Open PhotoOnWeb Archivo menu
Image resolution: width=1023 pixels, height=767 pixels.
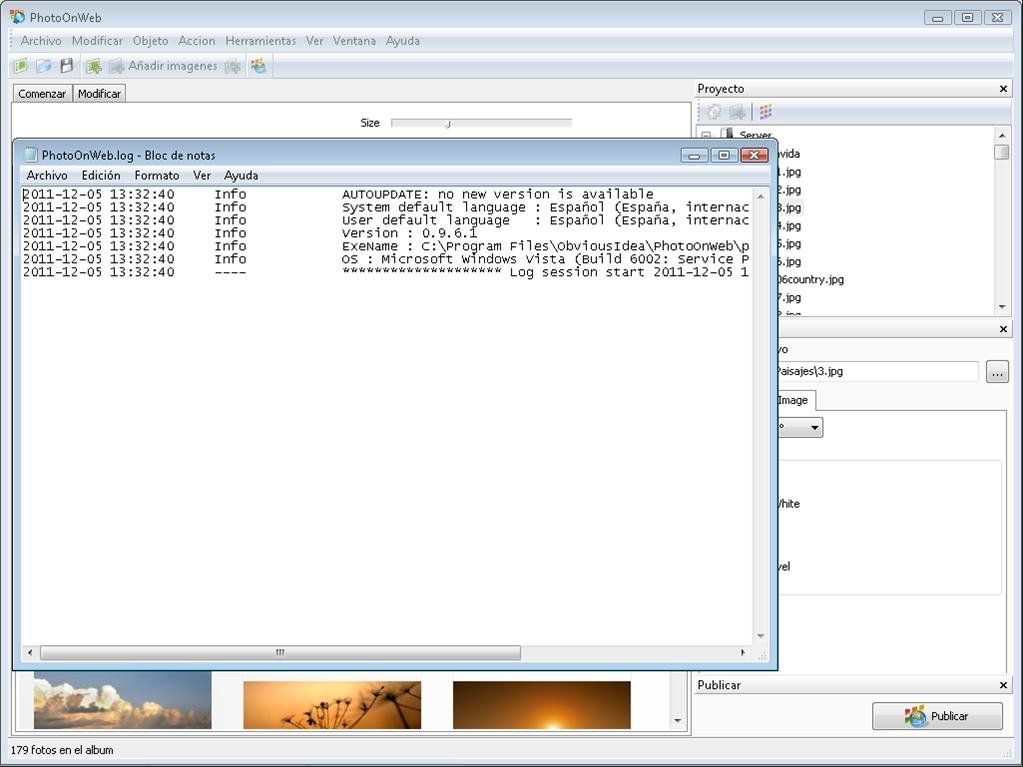pyautogui.click(x=41, y=41)
